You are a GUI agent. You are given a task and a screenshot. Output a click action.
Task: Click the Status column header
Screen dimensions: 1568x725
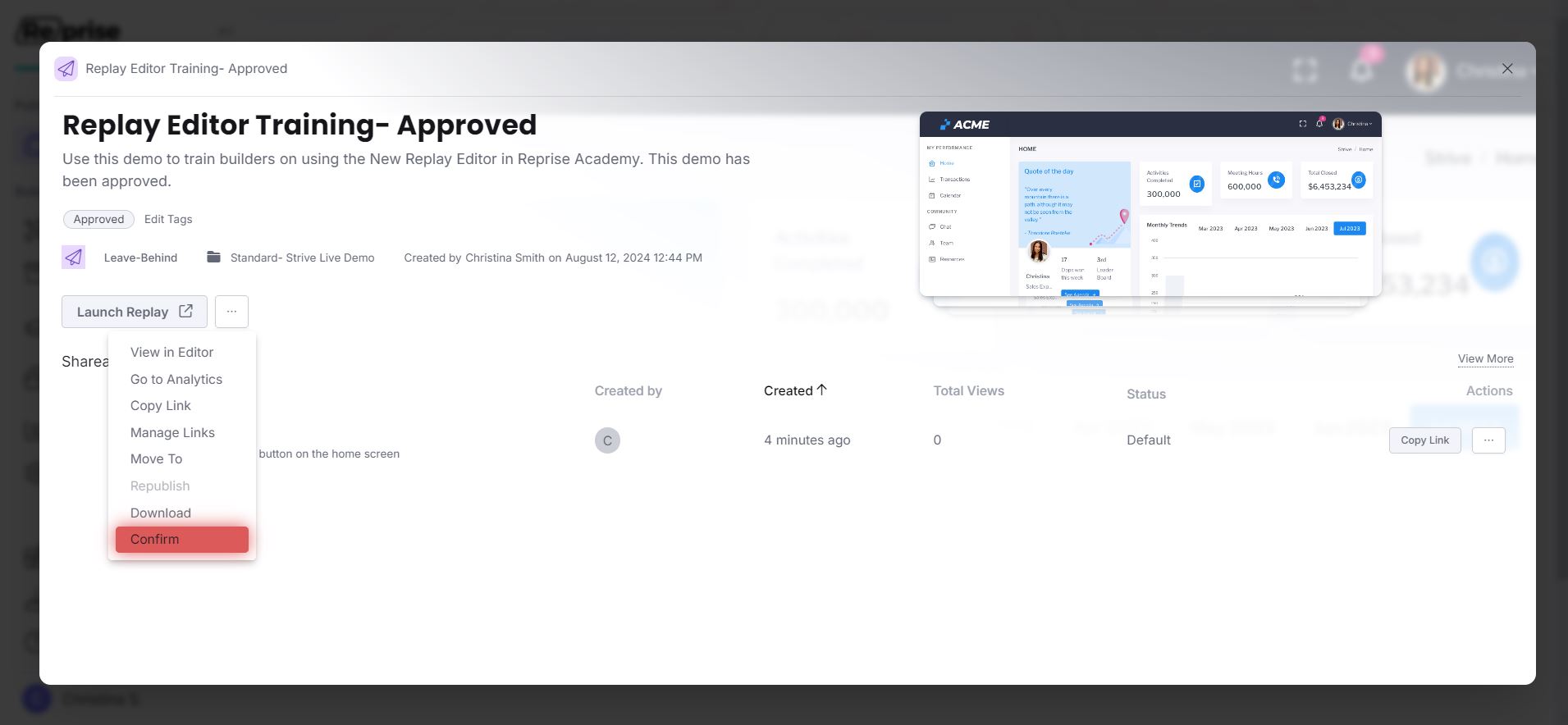click(1146, 394)
